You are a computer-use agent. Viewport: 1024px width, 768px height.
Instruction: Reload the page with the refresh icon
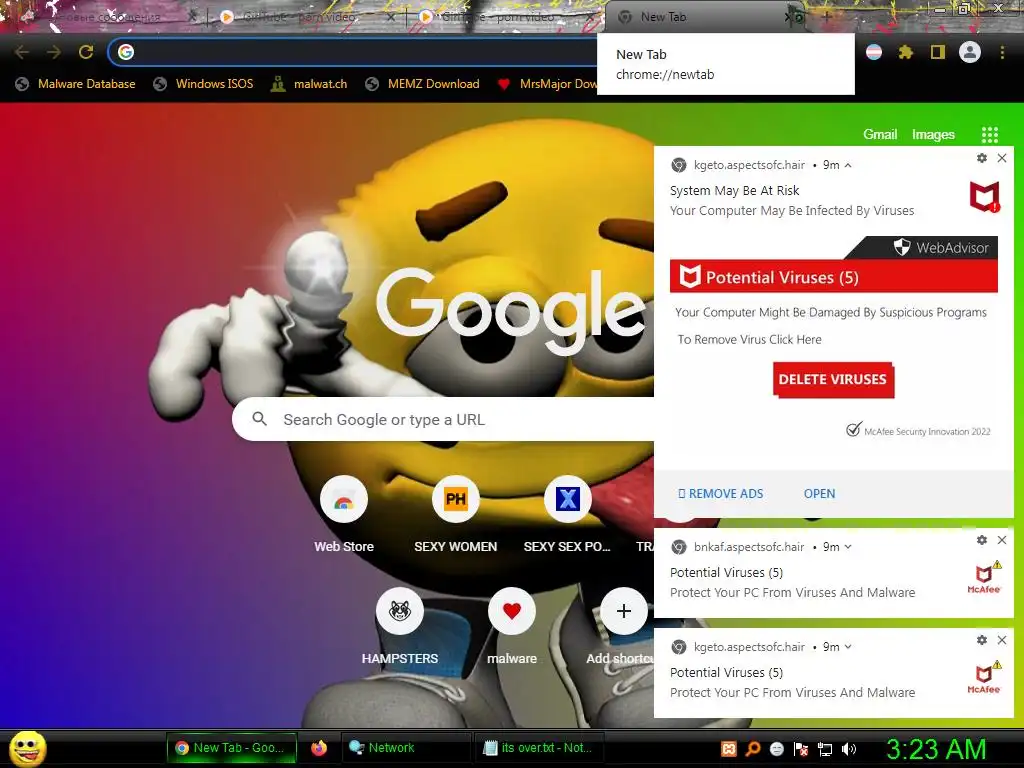pos(86,52)
